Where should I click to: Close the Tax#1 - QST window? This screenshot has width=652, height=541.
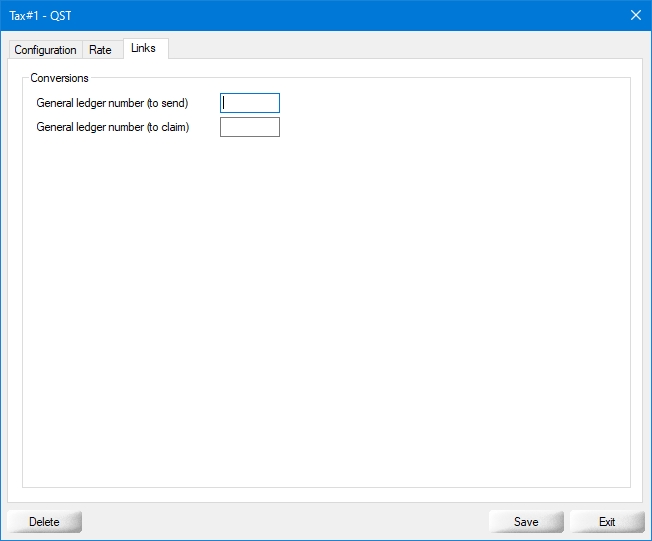pos(635,15)
